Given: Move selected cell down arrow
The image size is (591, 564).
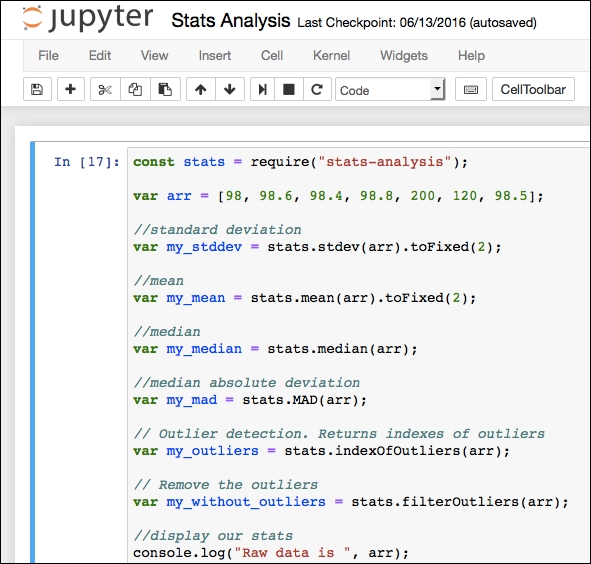Looking at the screenshot, I should [230, 89].
